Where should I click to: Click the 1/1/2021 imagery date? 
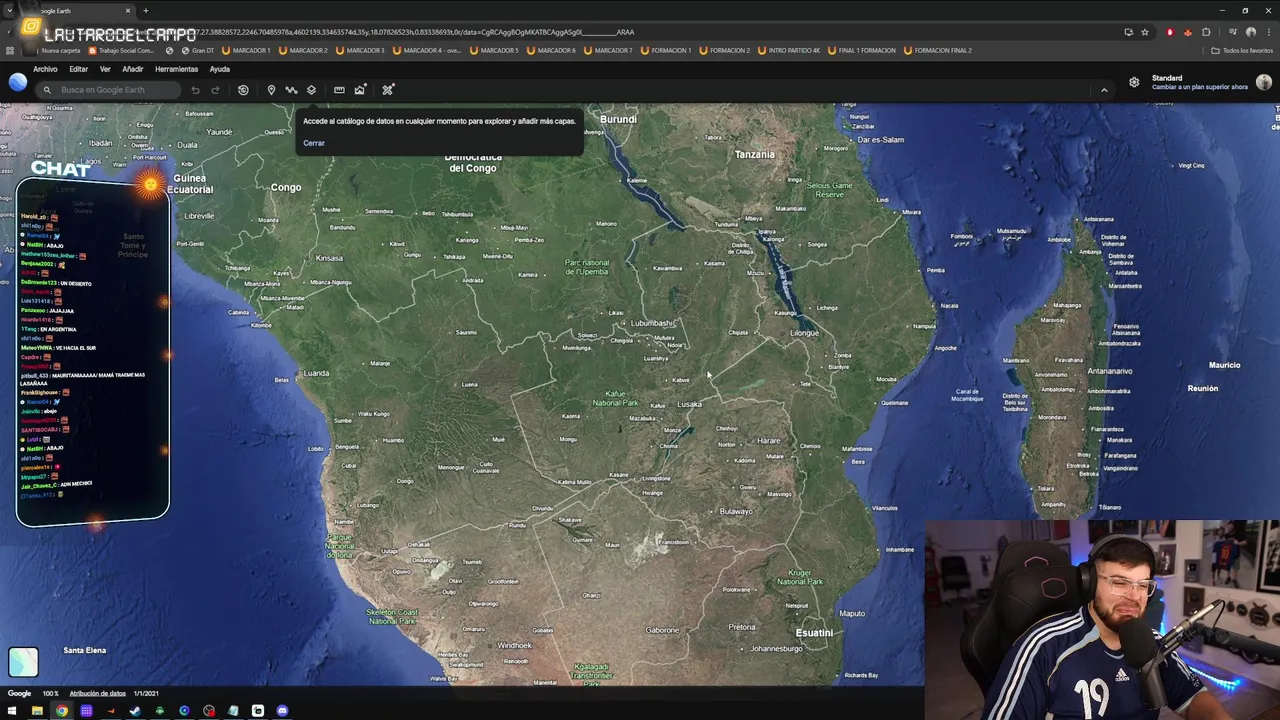(x=146, y=693)
